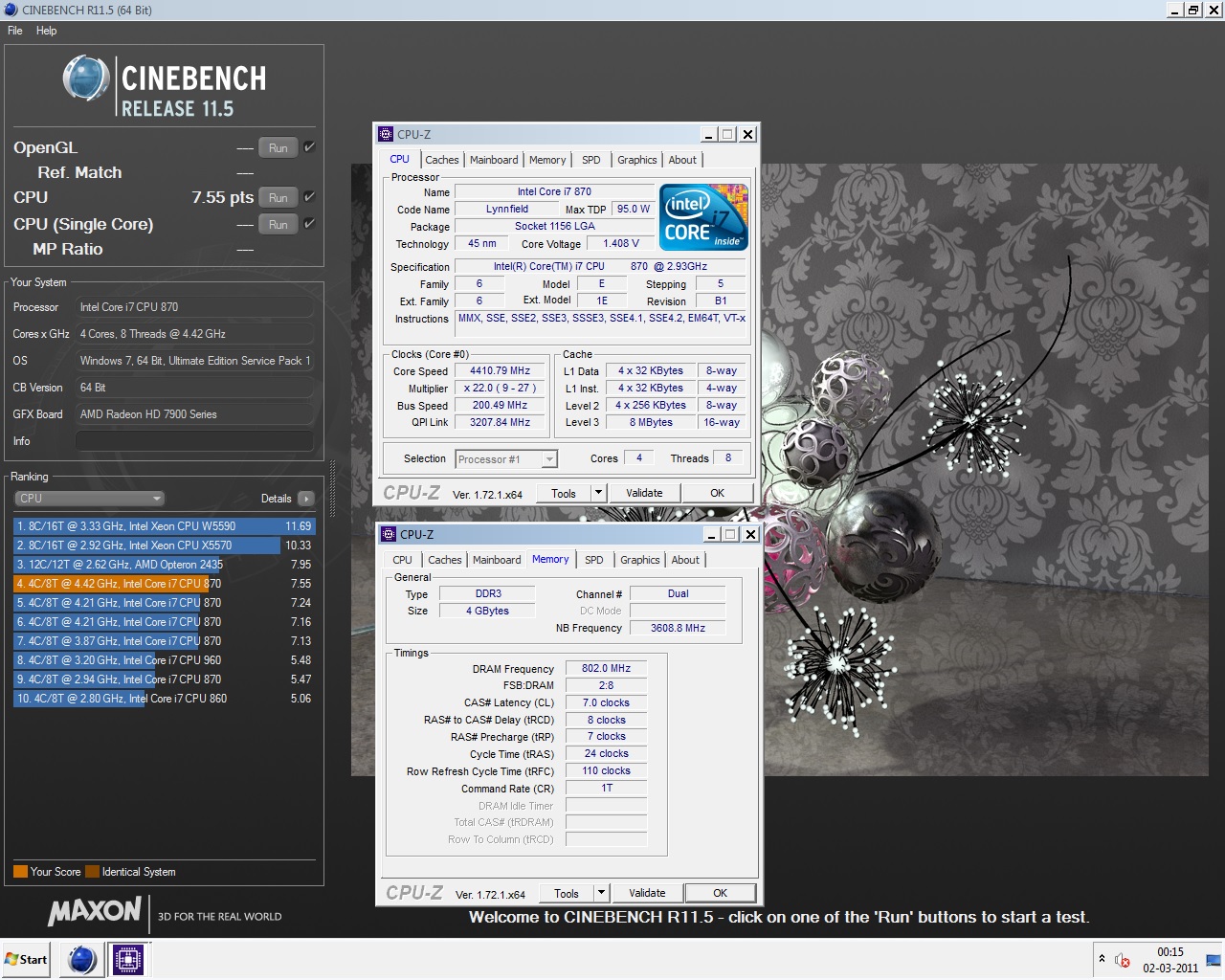This screenshot has height=980, width=1225.
Task: Open Graphics tab in upper CPU-Z window
Action: [637, 160]
